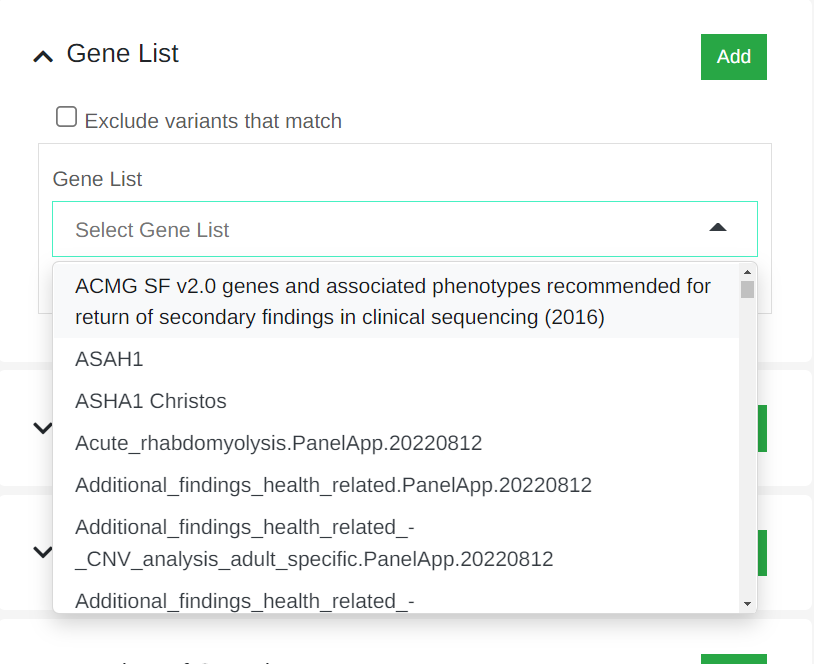Click the Gene List section heading text

click(122, 54)
